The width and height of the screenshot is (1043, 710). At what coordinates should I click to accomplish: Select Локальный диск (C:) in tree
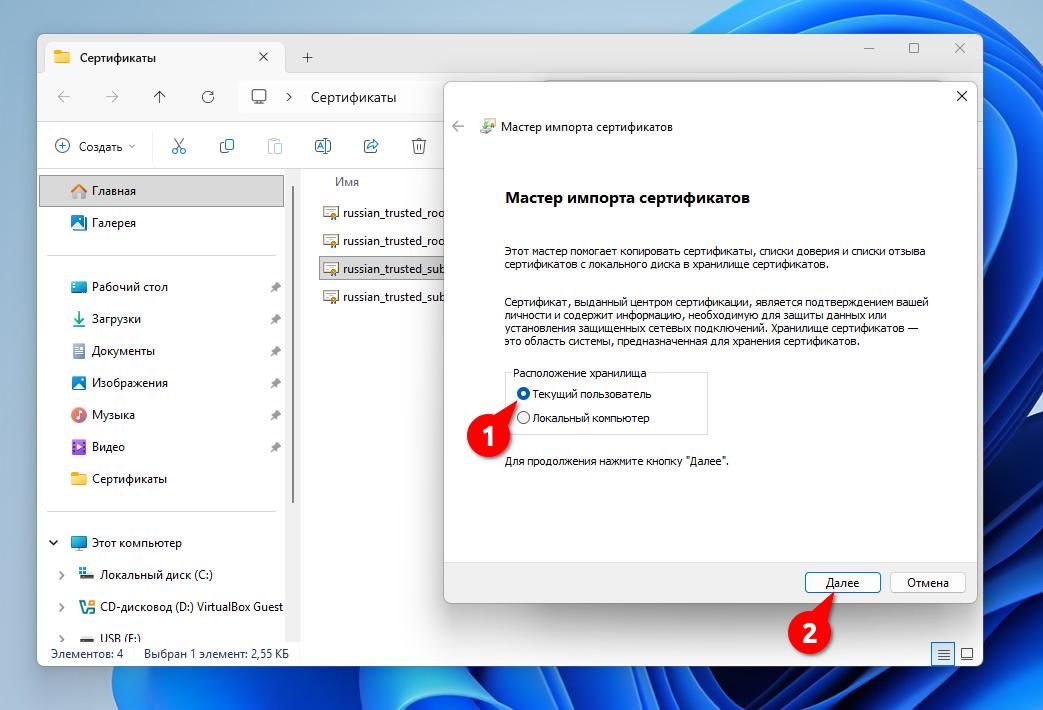click(156, 575)
